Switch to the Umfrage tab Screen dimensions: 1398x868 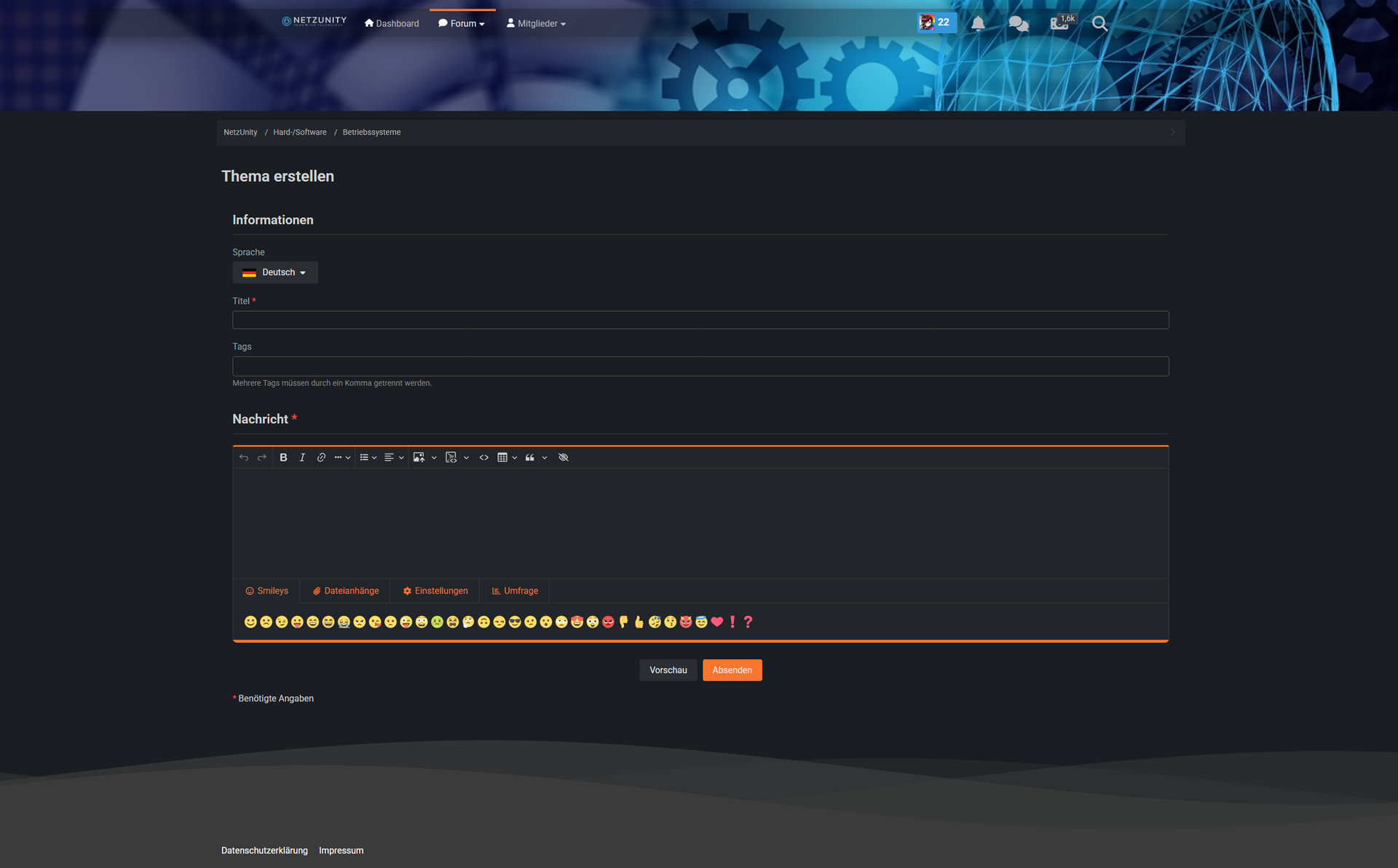coord(515,591)
